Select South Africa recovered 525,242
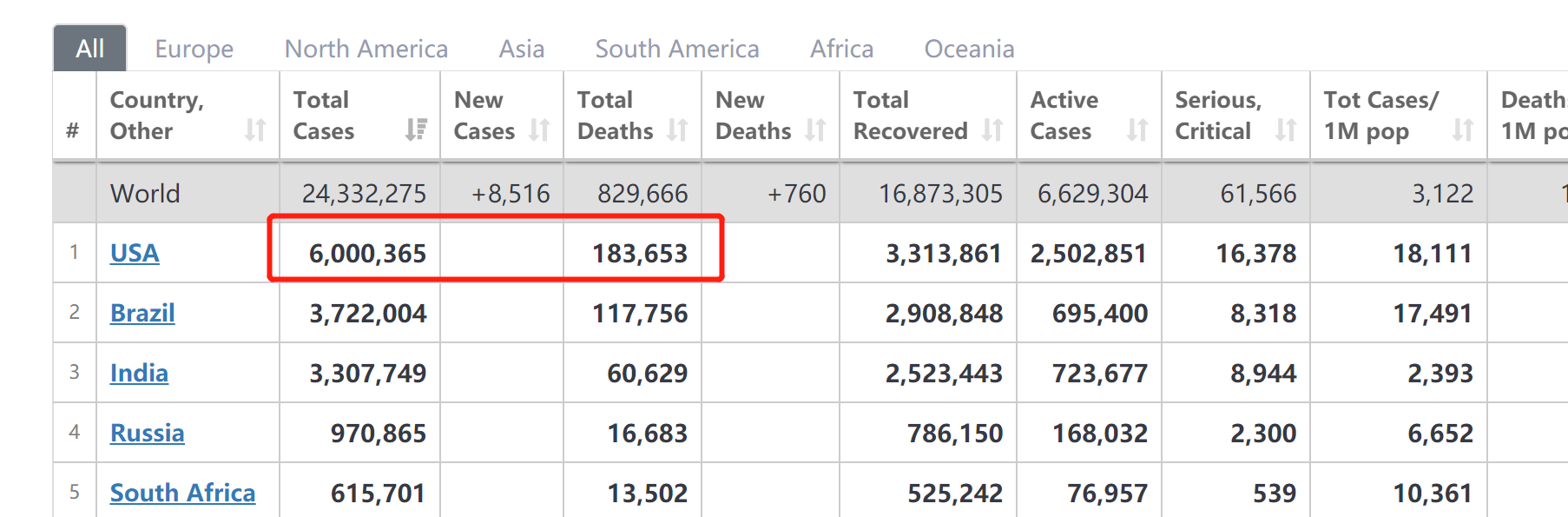Screen dimensions: 1568x517 tap(955, 493)
